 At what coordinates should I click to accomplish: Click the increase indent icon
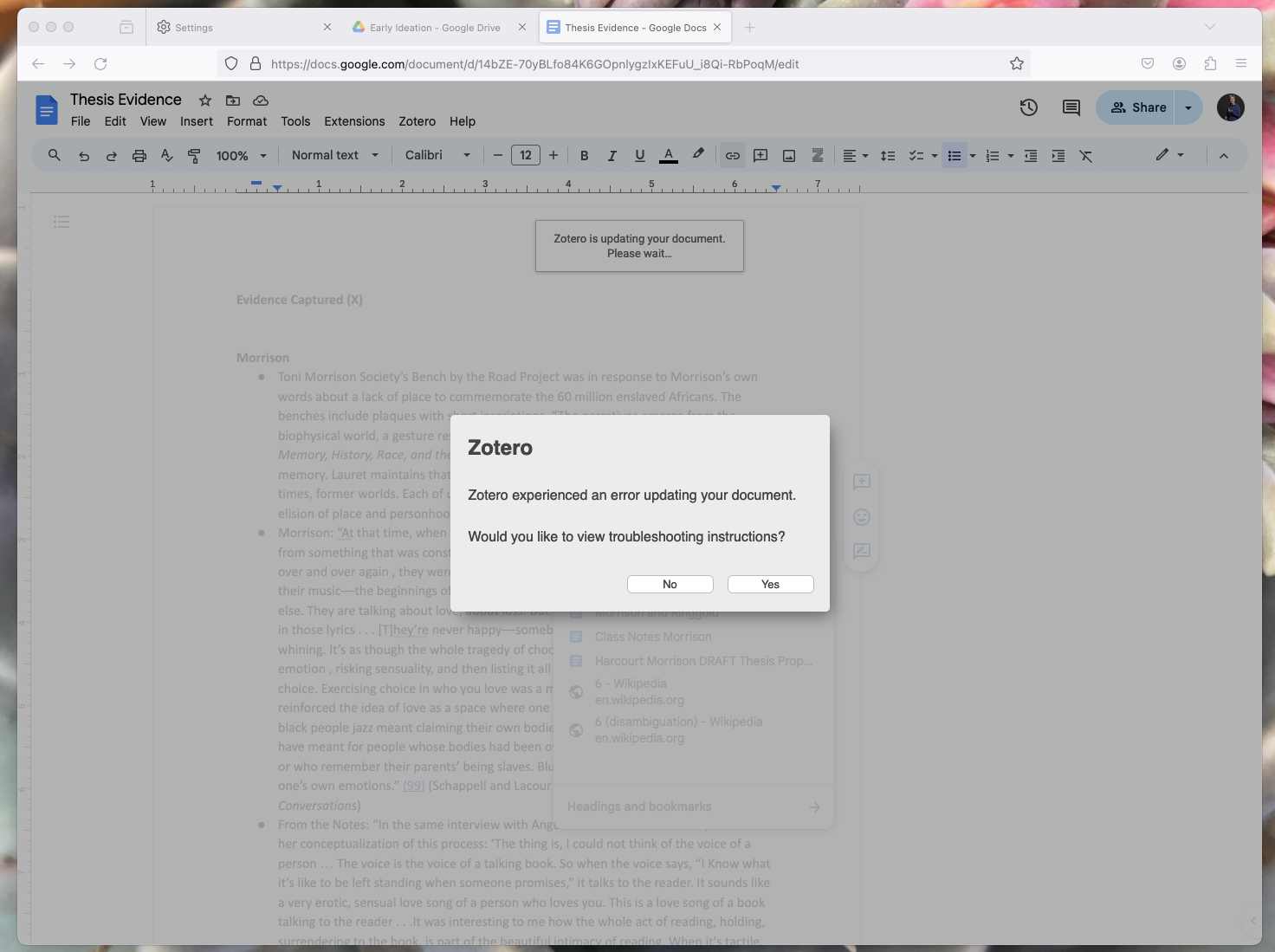pyautogui.click(x=1058, y=156)
